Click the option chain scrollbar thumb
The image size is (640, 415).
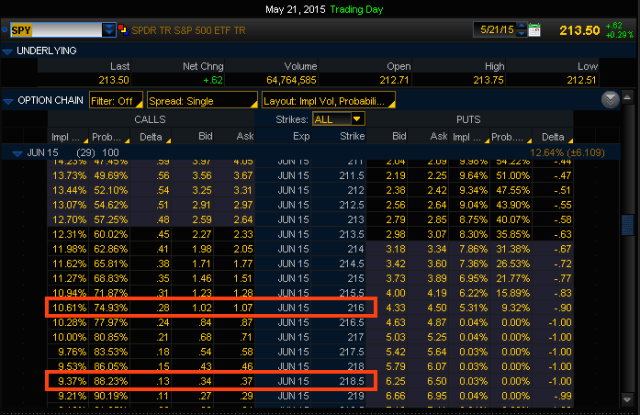(x=627, y=225)
